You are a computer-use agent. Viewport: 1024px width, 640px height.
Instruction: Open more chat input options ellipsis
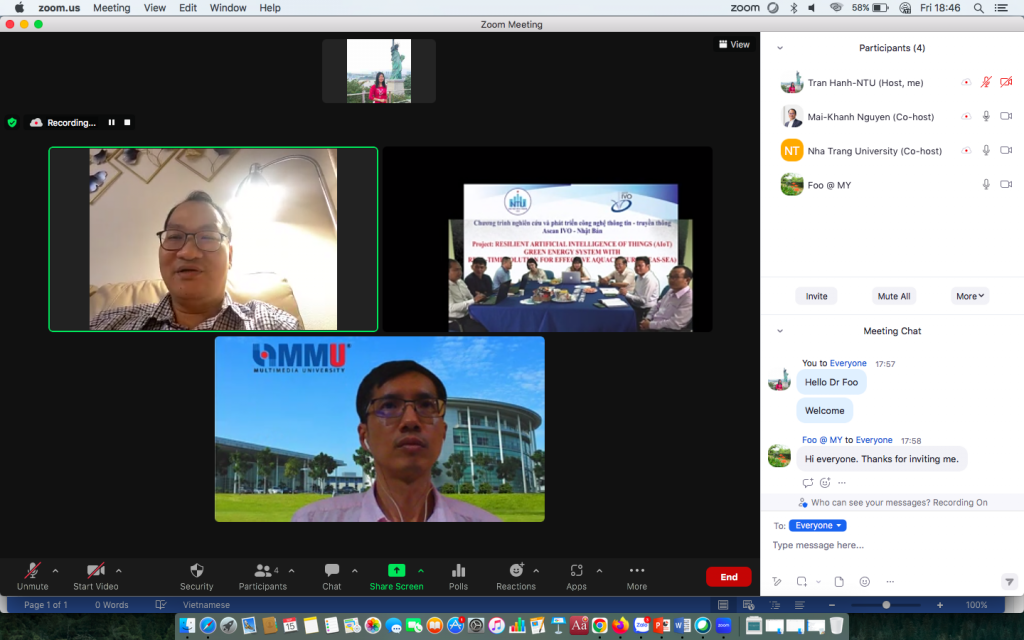coord(889,581)
